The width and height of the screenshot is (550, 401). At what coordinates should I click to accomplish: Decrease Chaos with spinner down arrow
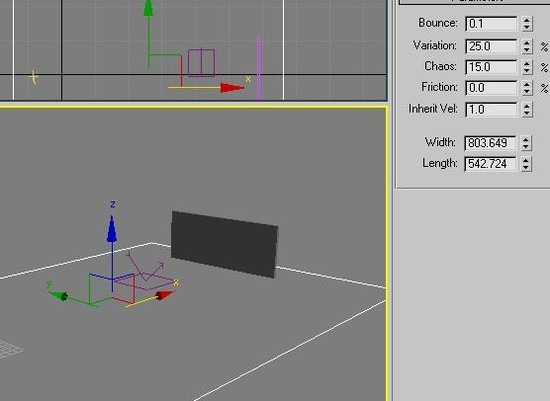pyautogui.click(x=527, y=71)
